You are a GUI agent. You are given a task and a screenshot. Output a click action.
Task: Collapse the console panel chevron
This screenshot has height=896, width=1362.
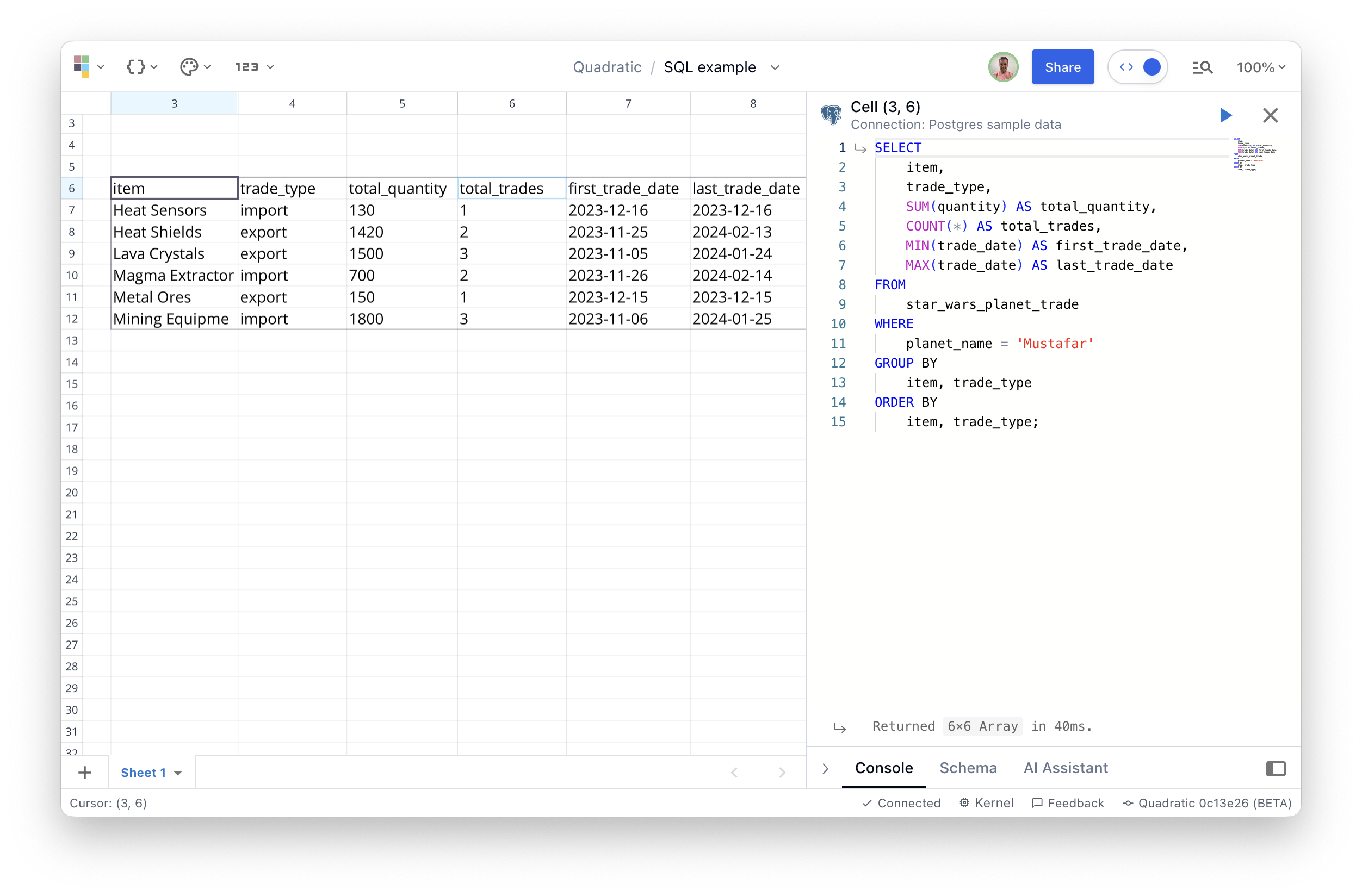click(825, 768)
